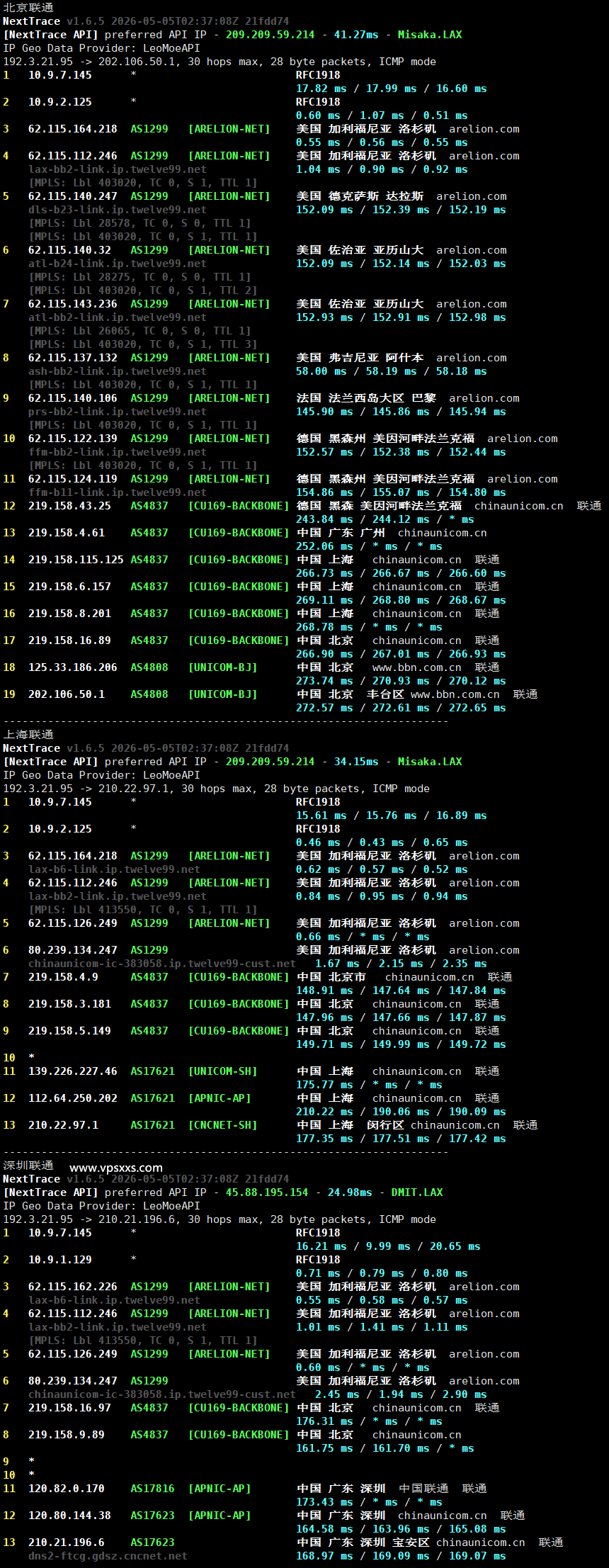Select hop IP 139.226.227.46

[x=73, y=1071]
